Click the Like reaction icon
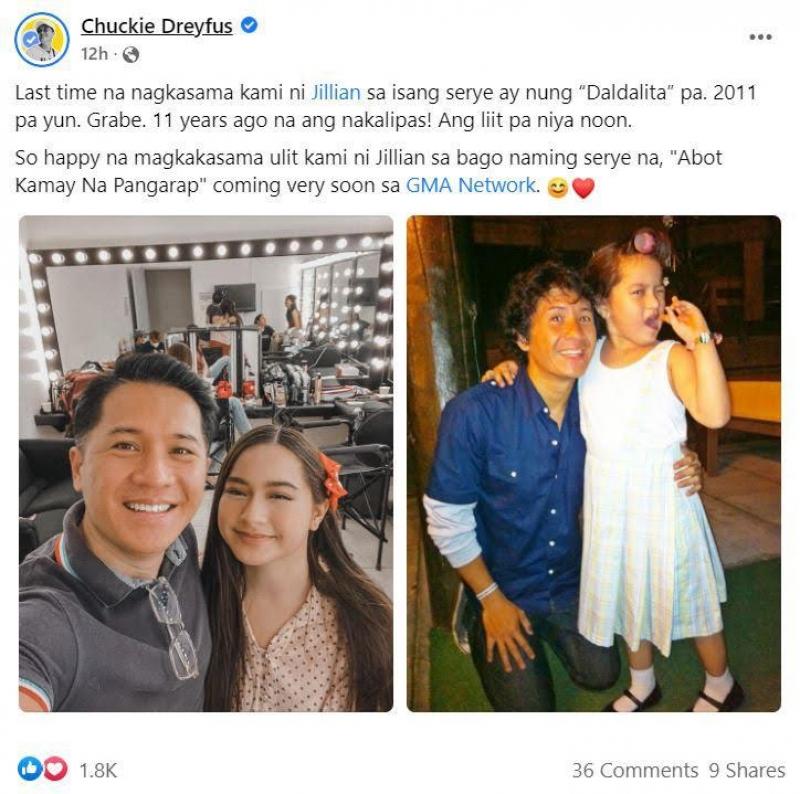Screen dimensions: 800x794 [29, 768]
